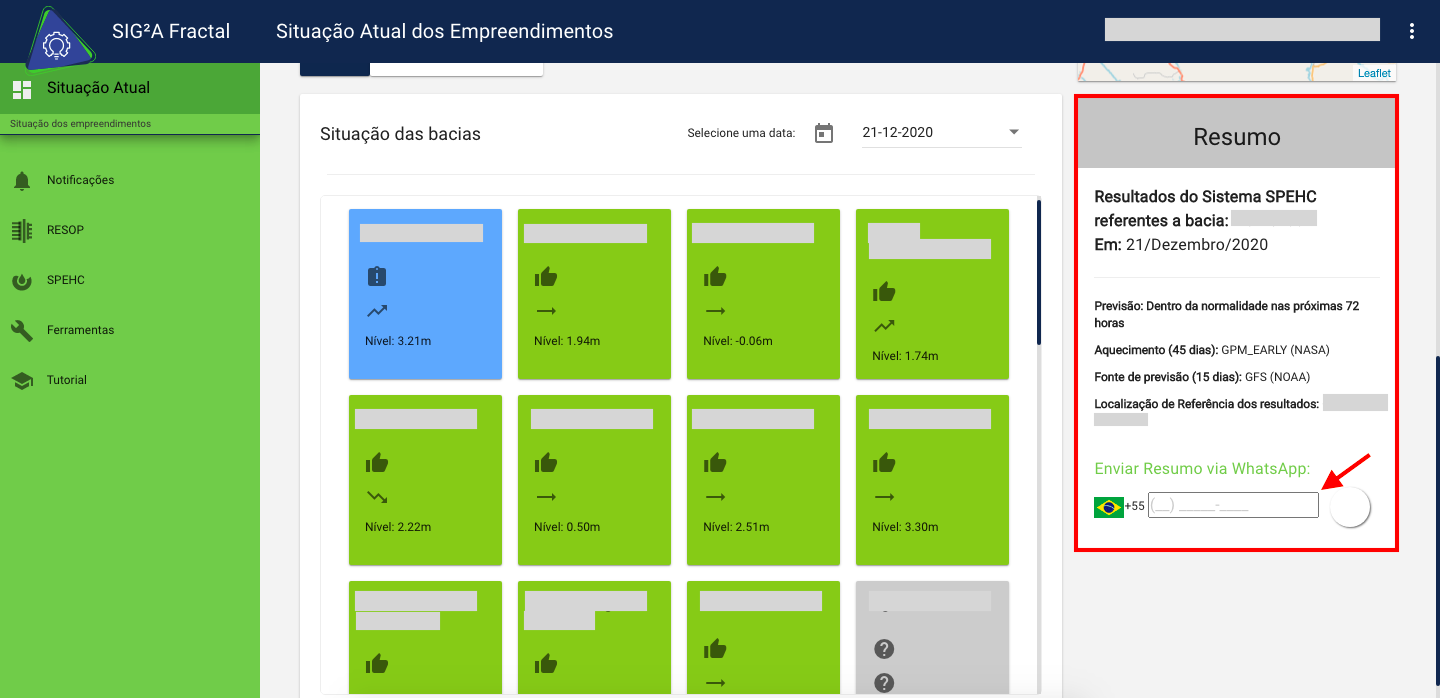Open the calendar icon beside Selecione uma data

point(824,133)
